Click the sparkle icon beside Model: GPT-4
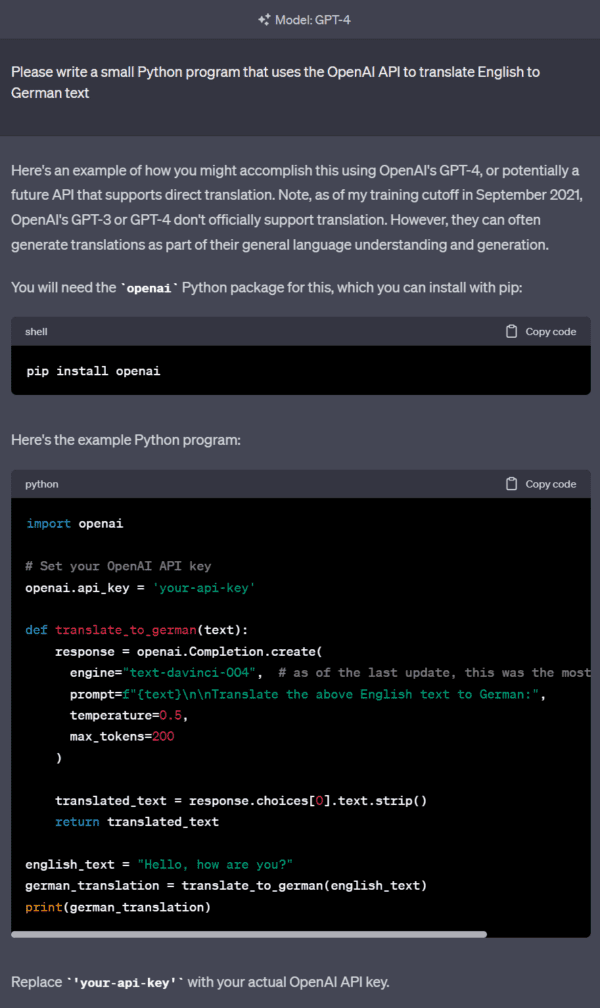 point(264,20)
